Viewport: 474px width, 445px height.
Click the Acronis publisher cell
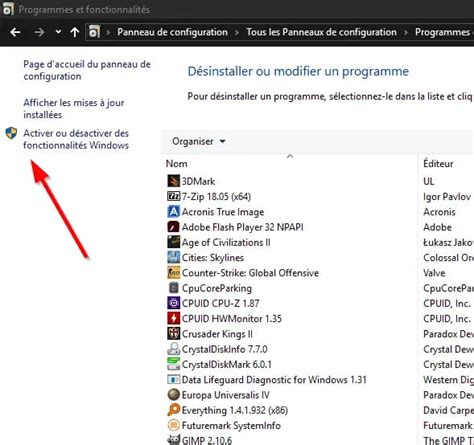click(x=439, y=212)
